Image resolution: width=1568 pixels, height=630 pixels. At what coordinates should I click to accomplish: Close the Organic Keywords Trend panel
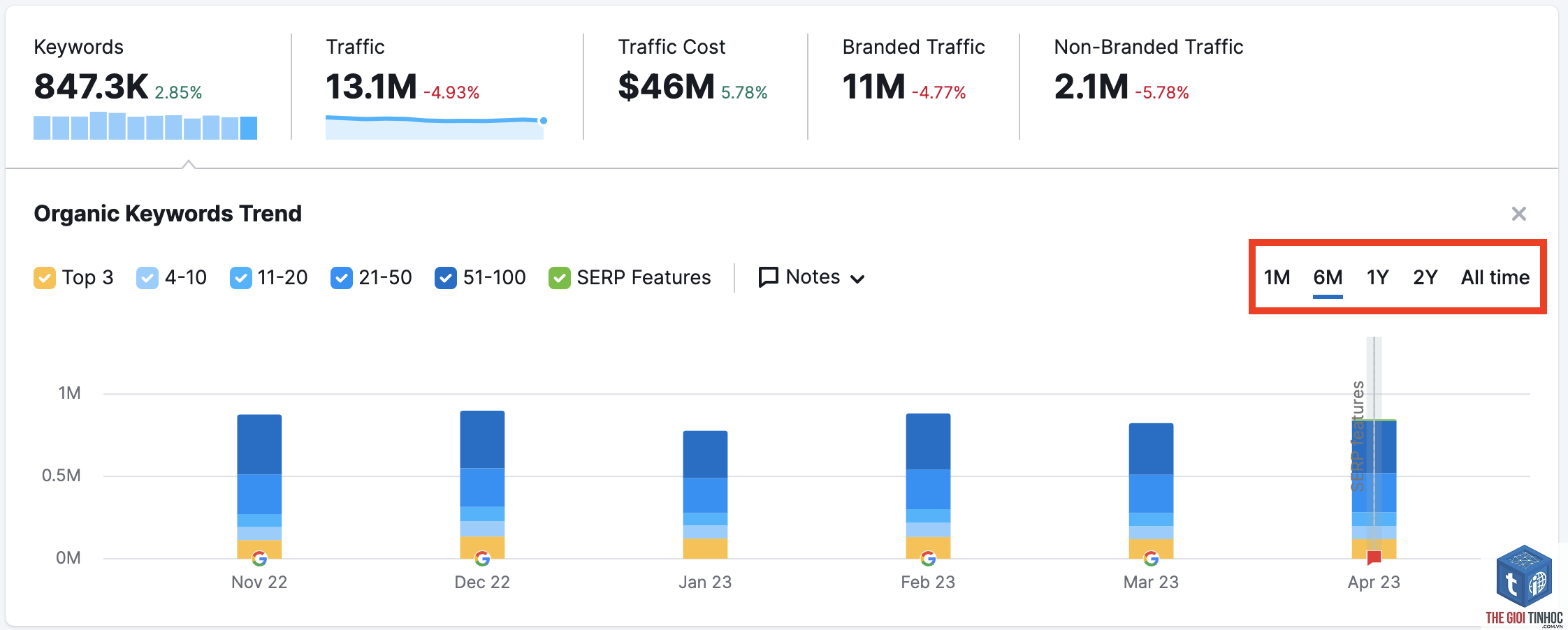[1518, 214]
